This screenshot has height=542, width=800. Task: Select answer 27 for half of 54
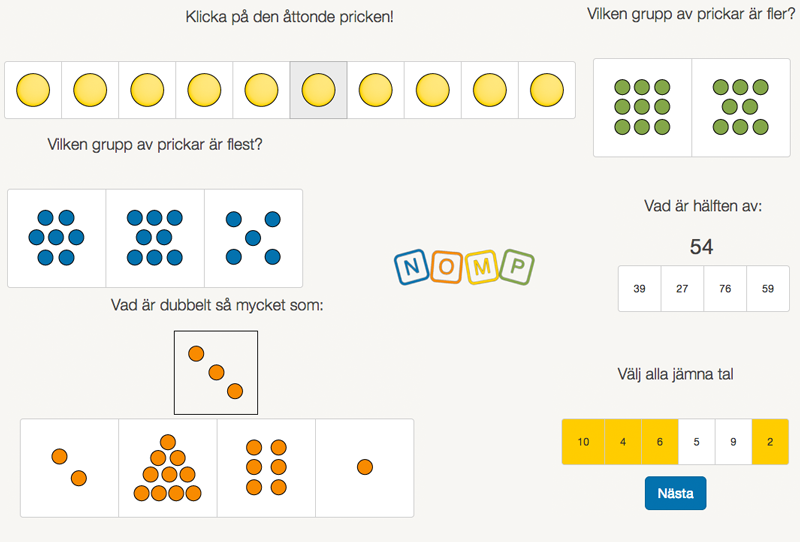(x=682, y=289)
